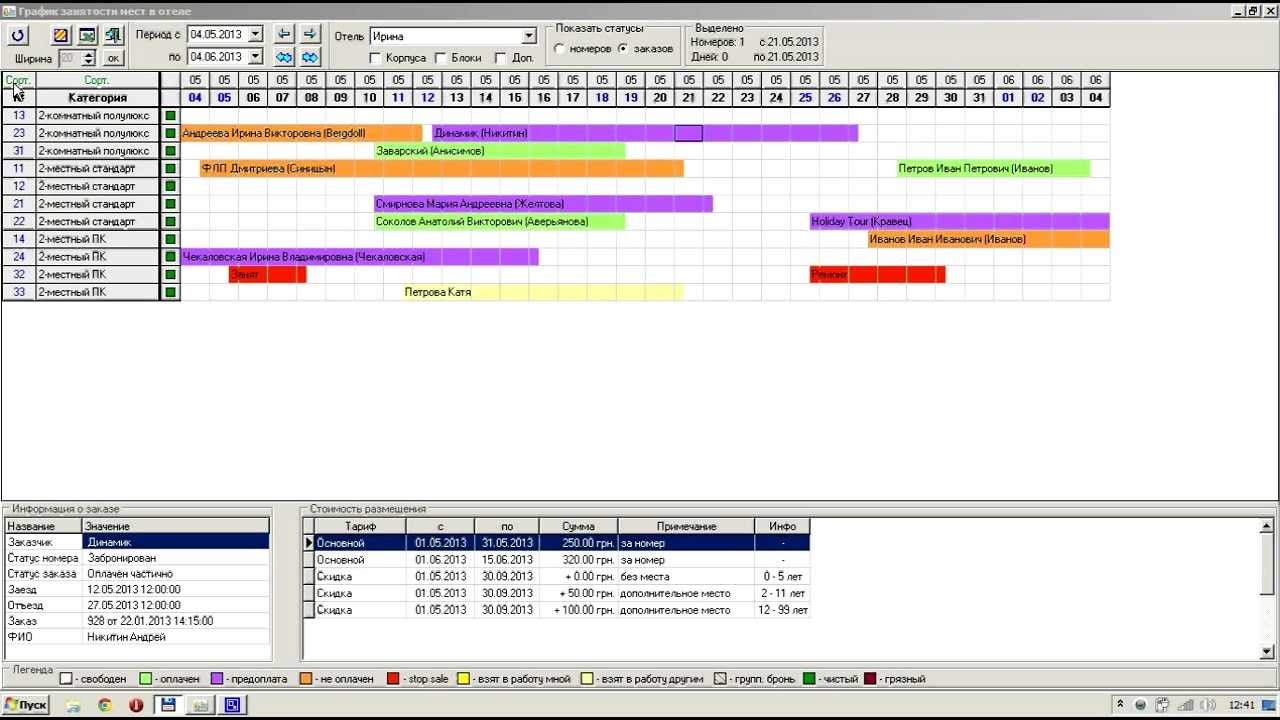The image size is (1280, 720).
Task: Select the Скидка row for 0 - 5 лет
Action: click(x=562, y=577)
